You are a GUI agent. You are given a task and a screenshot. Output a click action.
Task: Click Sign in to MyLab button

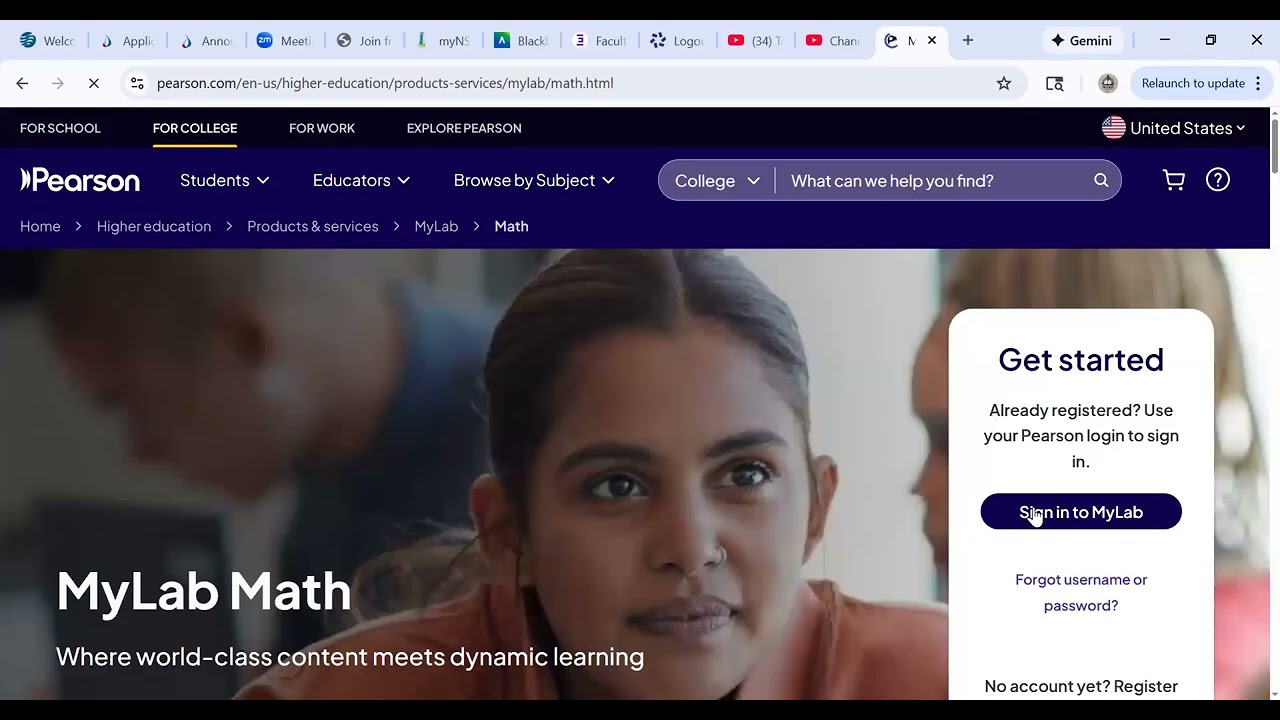tap(1081, 512)
